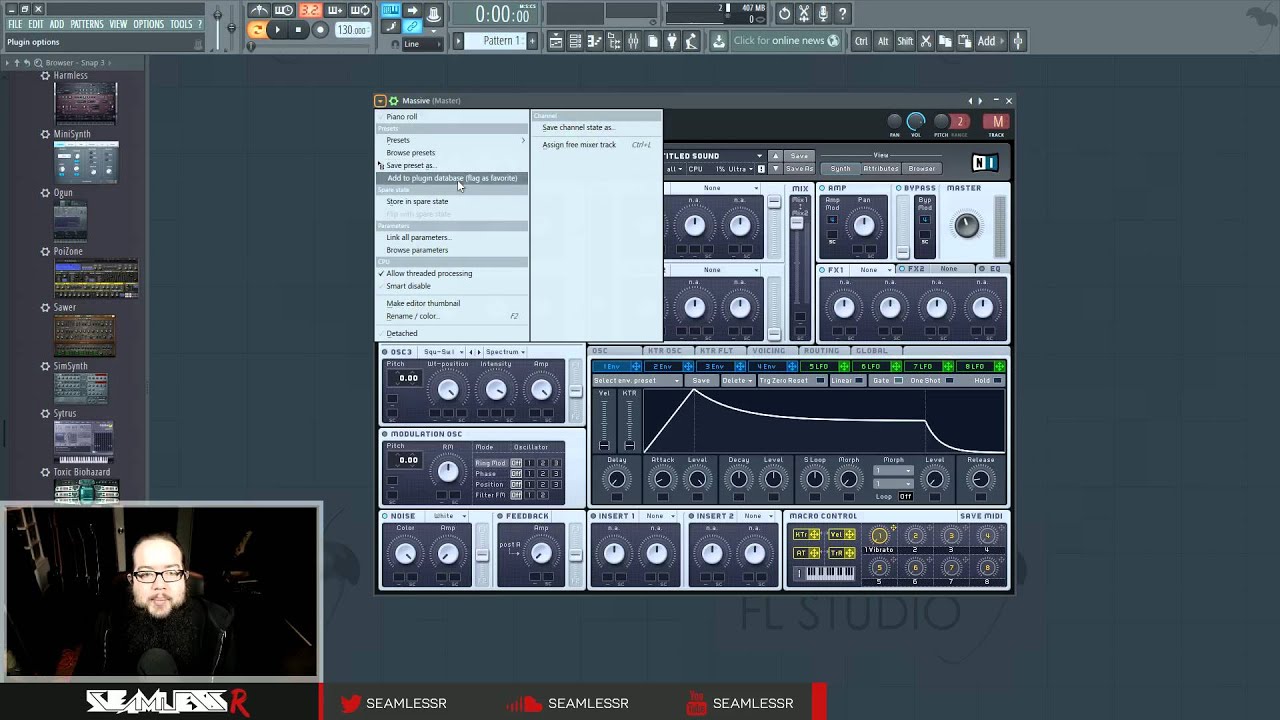Open the Add dropdown in toolbar

[x=990, y=41]
